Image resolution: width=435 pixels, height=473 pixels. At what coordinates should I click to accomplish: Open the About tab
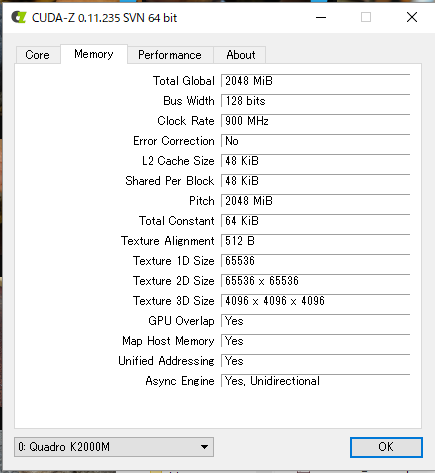[241, 55]
